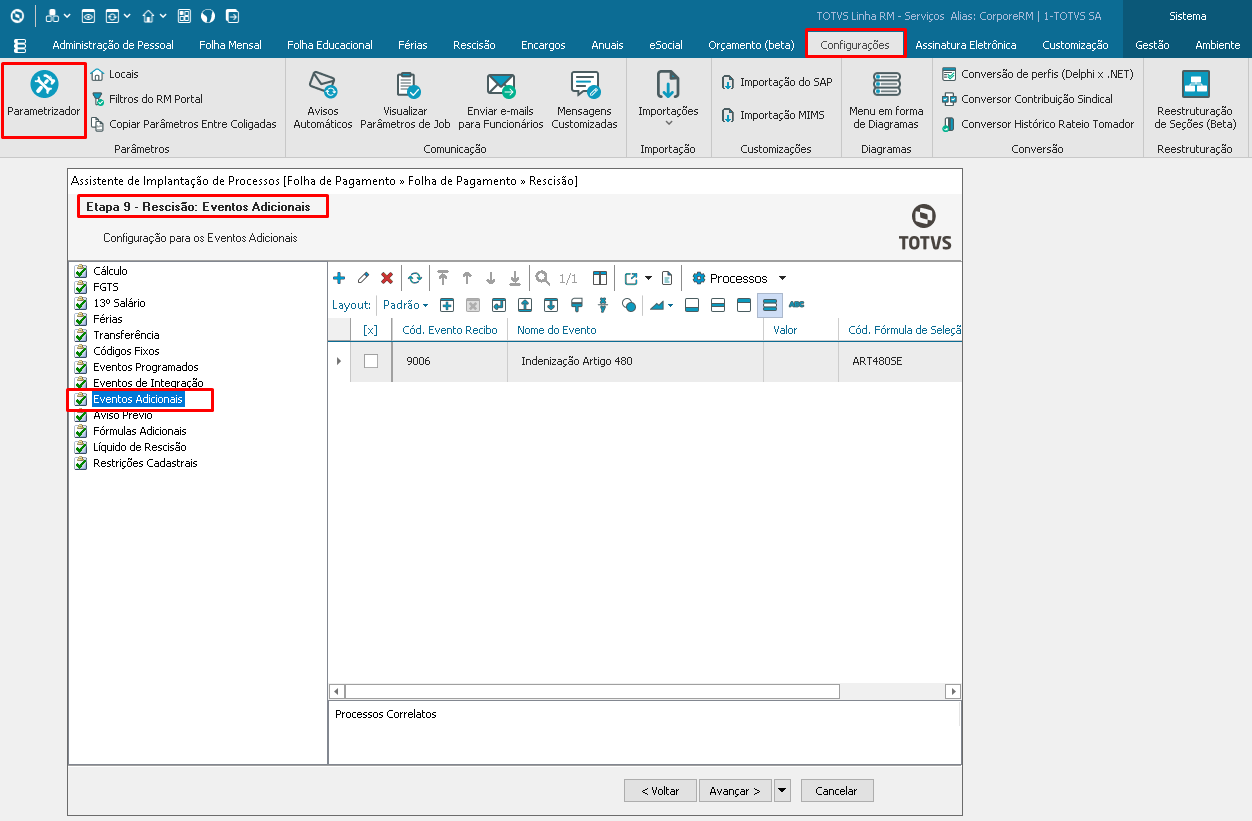Click the database stack icon left of Administração de Pessoal
Screen dimensions: 1252x821
click(20, 45)
